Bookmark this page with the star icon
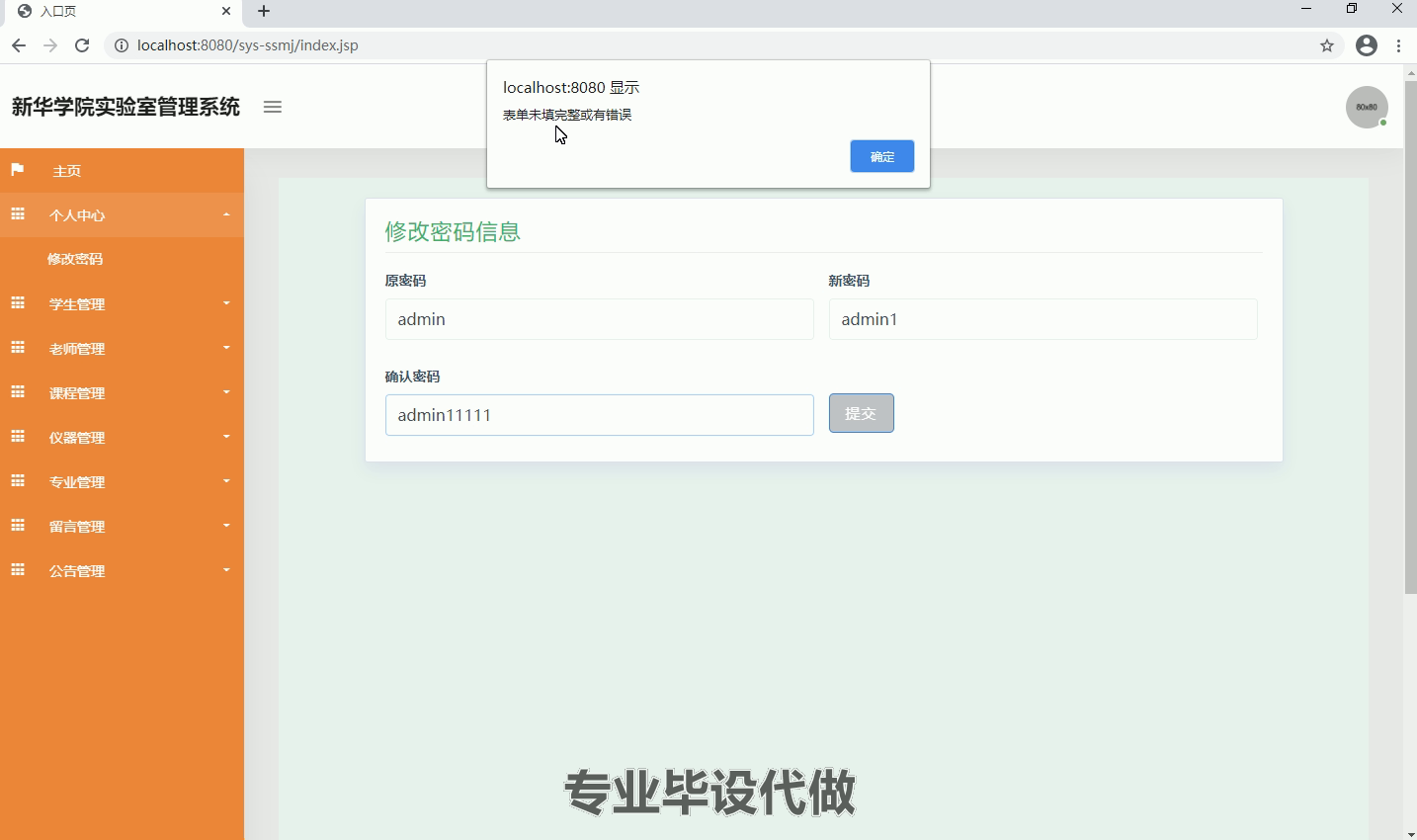Viewport: 1417px width, 840px height. 1327,45
